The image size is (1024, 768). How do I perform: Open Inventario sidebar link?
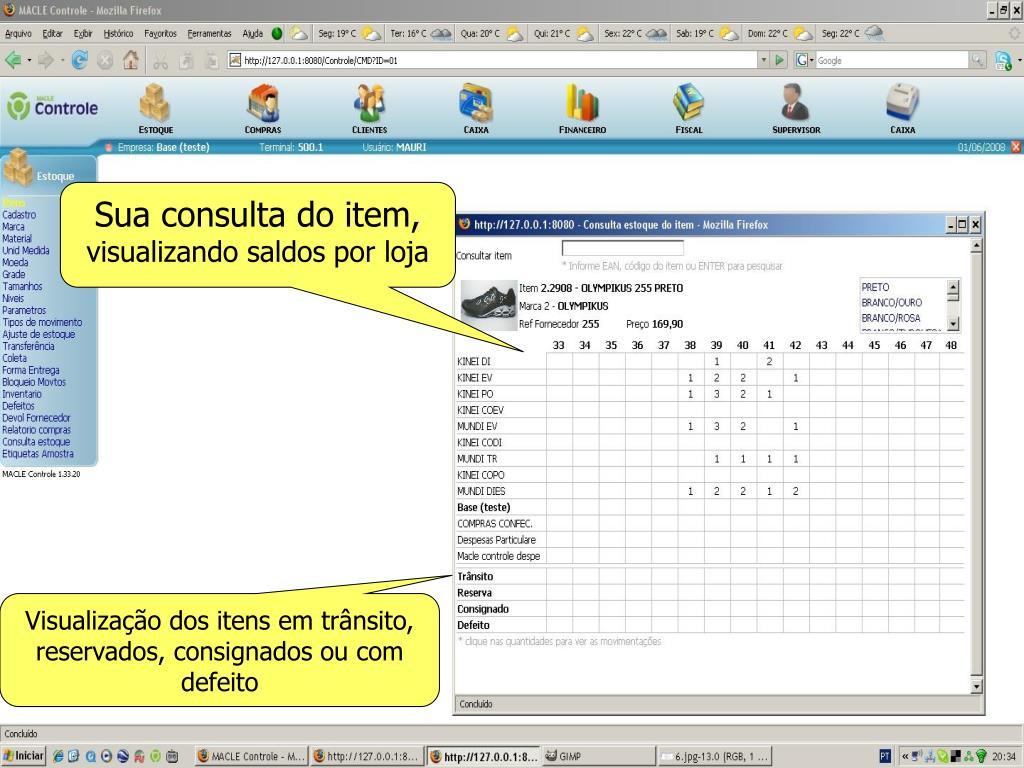point(22,394)
